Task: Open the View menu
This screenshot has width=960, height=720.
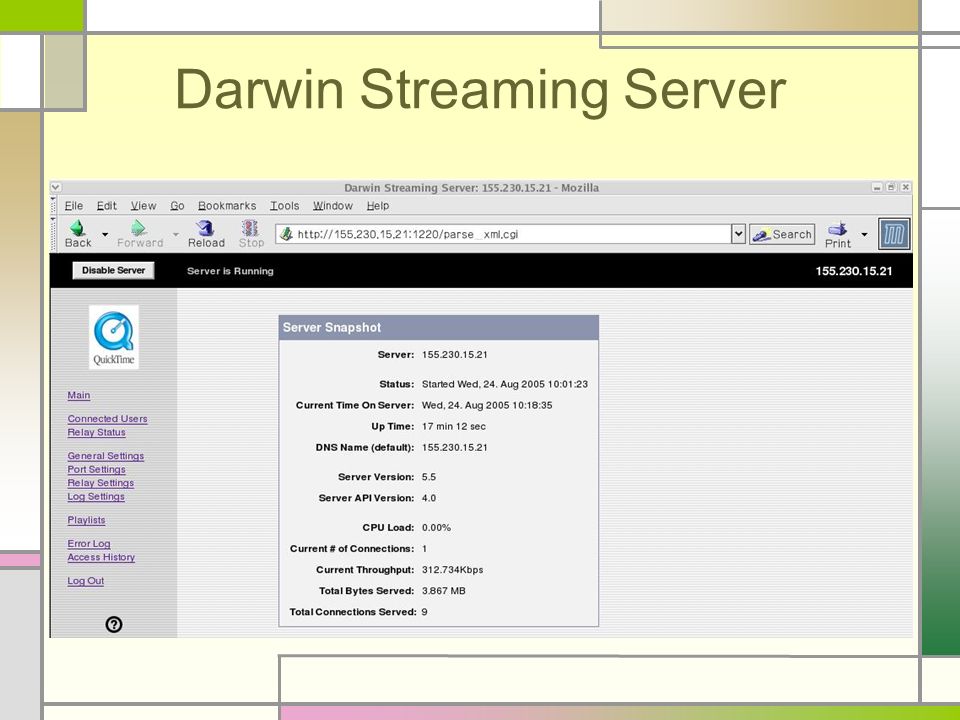Action: tap(143, 206)
